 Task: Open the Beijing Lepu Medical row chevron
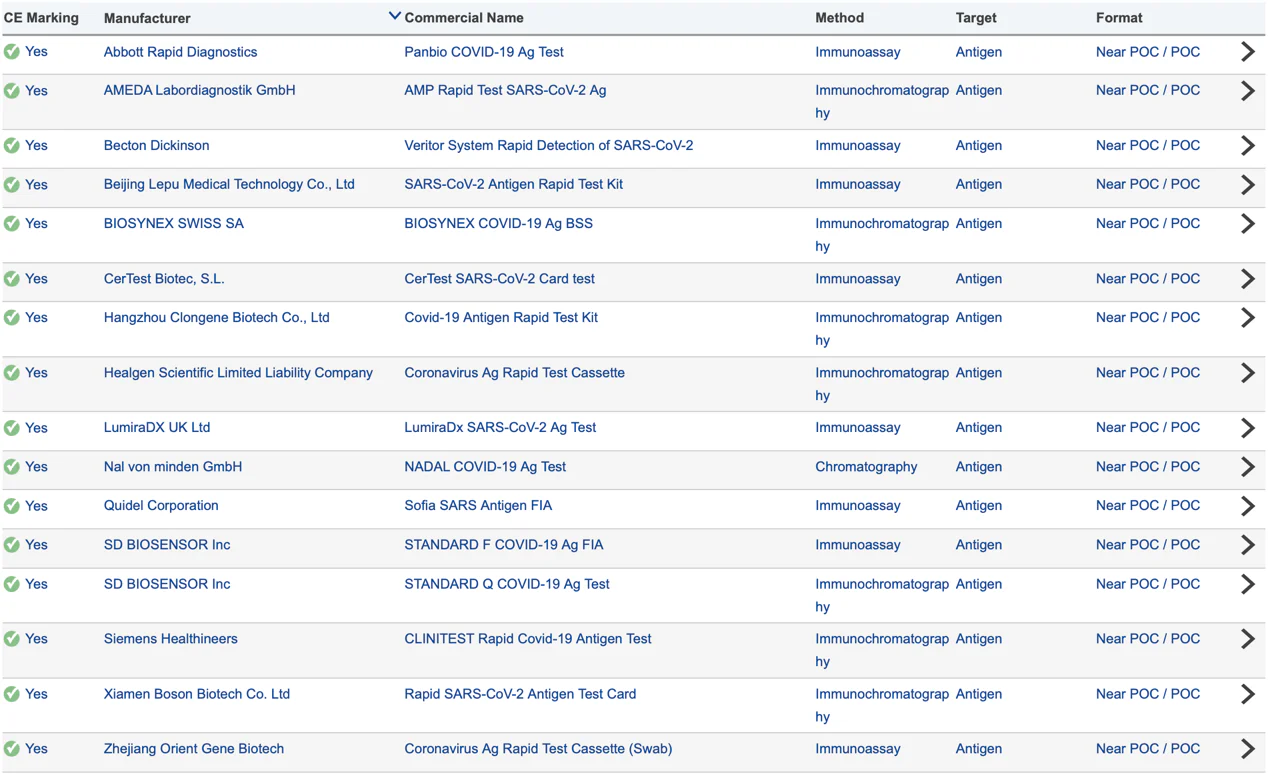click(x=1247, y=185)
